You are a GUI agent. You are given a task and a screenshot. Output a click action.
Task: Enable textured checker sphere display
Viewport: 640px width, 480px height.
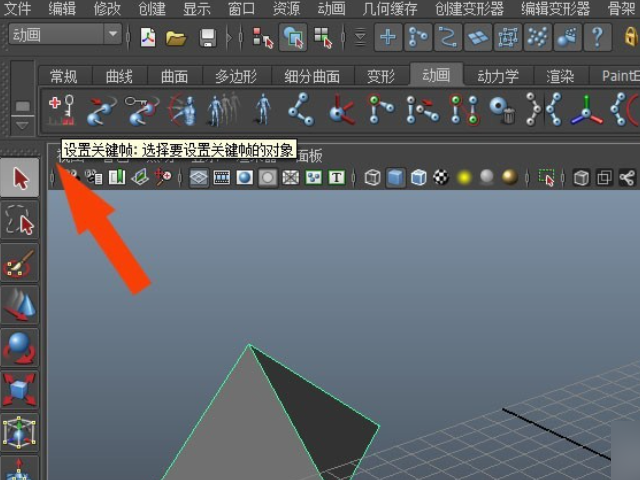click(x=441, y=178)
